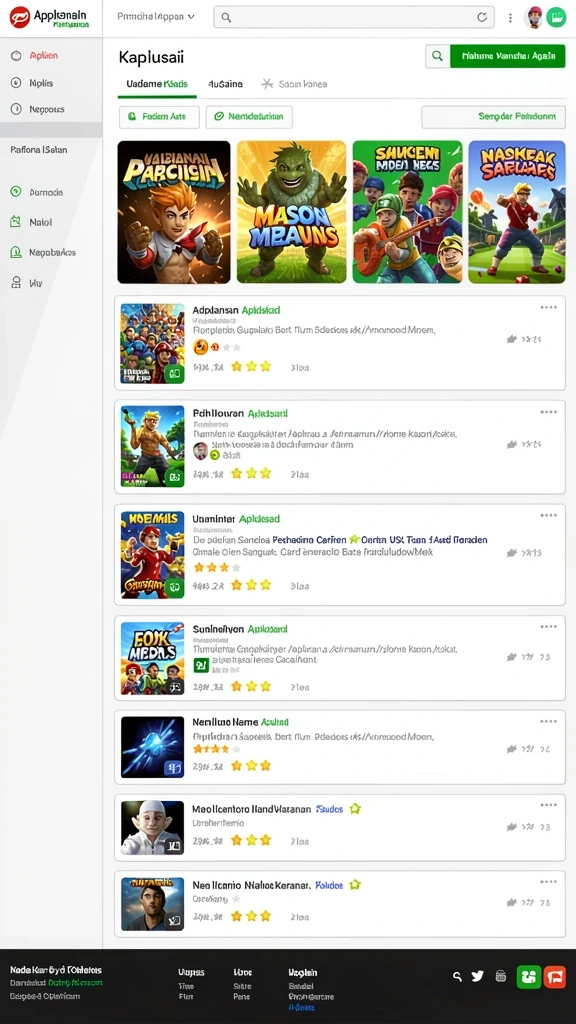576x1024 pixels.
Task: Open three-dot options for Adplansan item
Action: coord(549,307)
